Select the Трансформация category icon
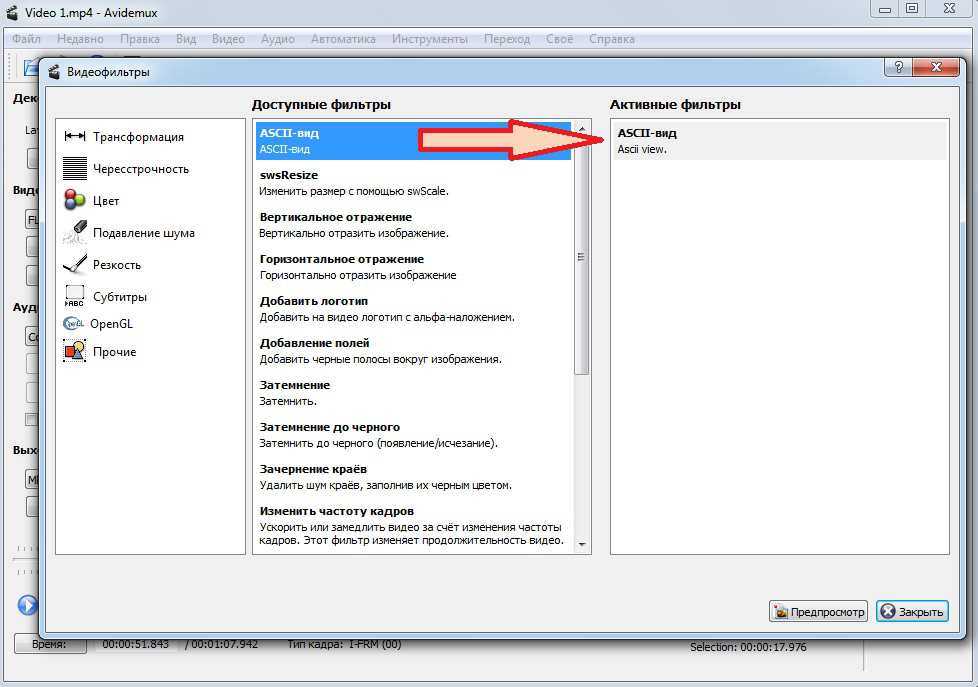This screenshot has width=978, height=687. pyautogui.click(x=75, y=137)
